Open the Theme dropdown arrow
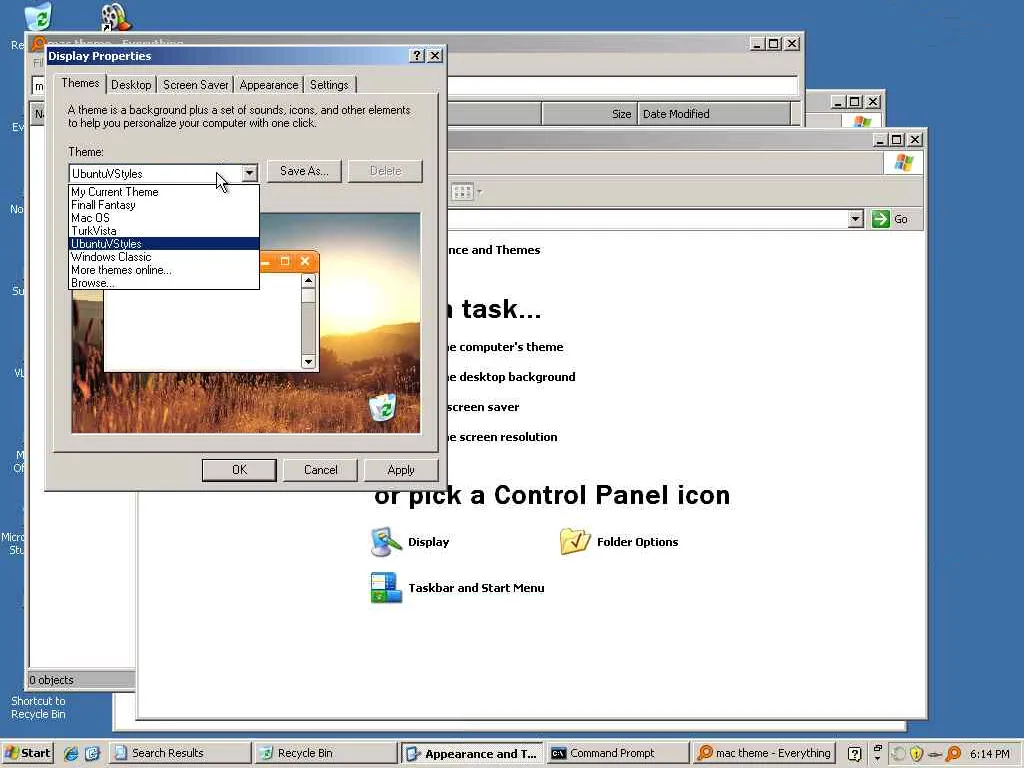The width and height of the screenshot is (1024, 768). [x=249, y=173]
